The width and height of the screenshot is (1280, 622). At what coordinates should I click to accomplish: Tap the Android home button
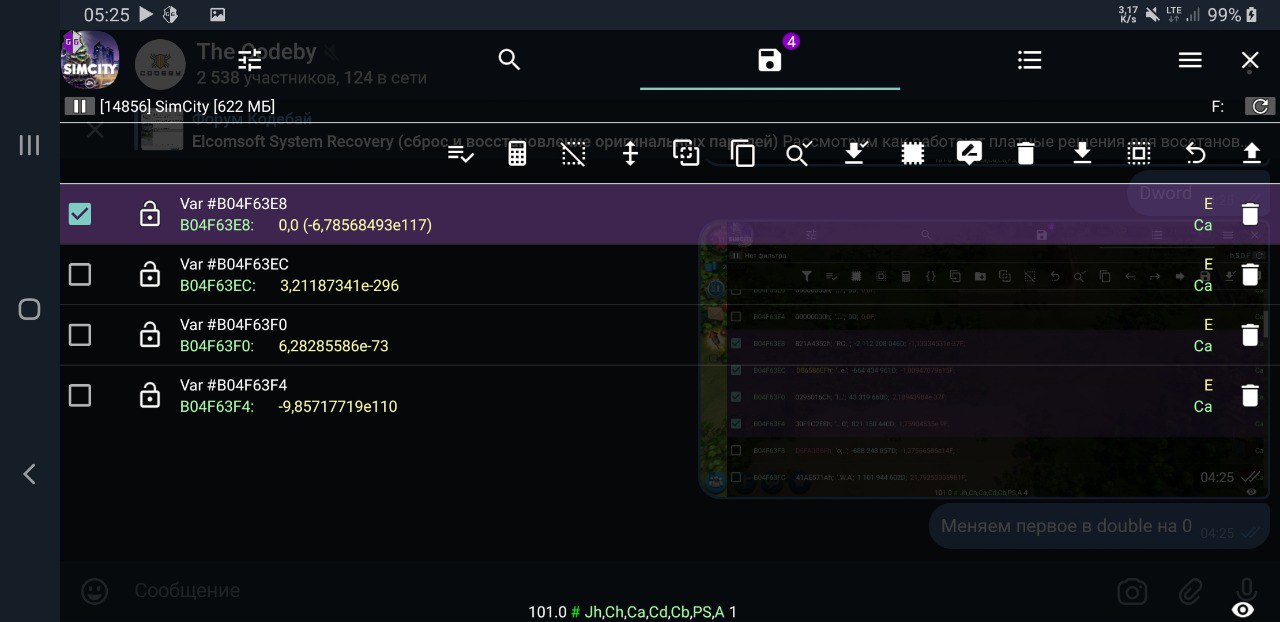tap(30, 310)
